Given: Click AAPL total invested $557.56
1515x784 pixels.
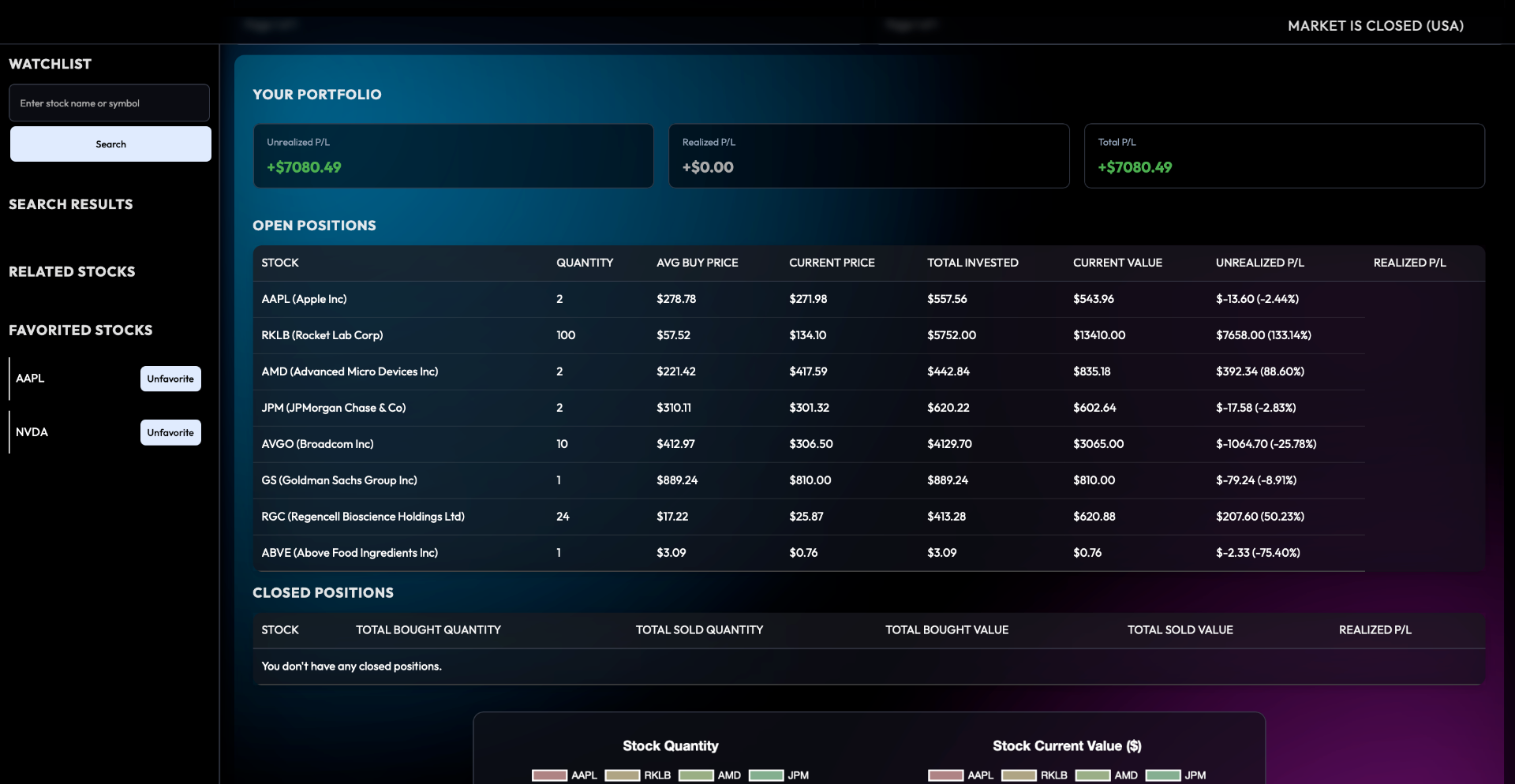Looking at the screenshot, I should (x=947, y=299).
